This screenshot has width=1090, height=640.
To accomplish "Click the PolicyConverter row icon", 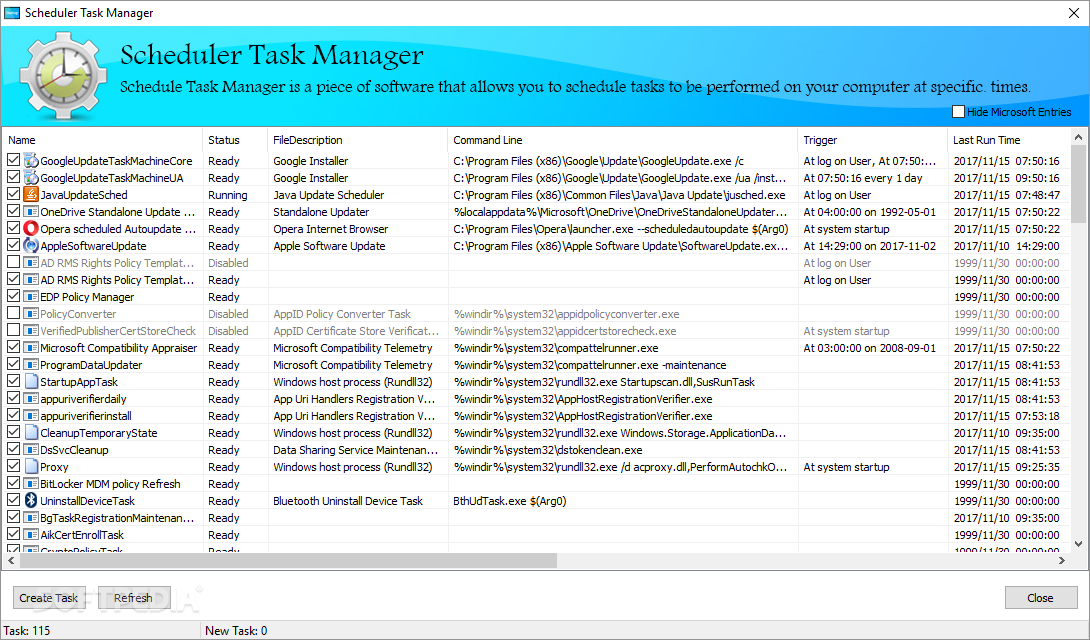I will 31,314.
